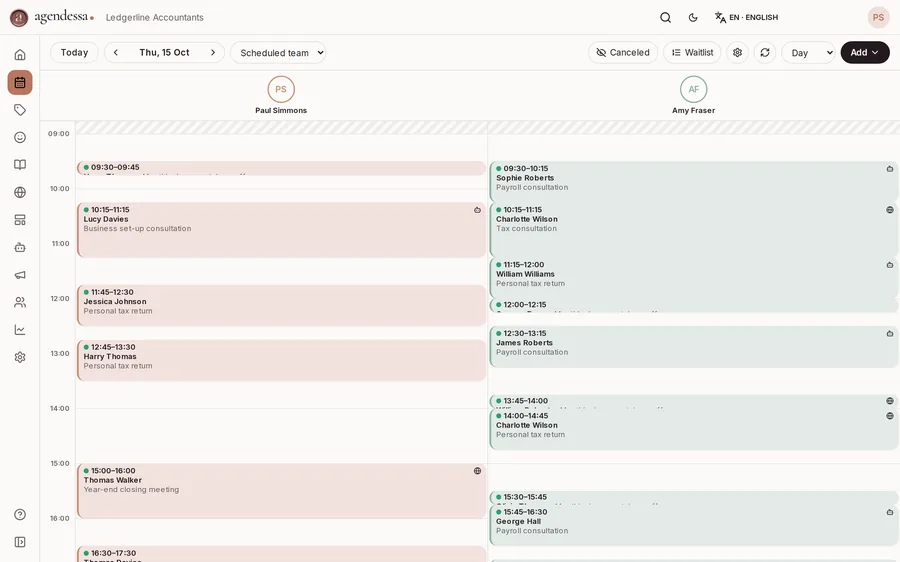Image resolution: width=900 pixels, height=562 pixels.
Task: Click Ledgerline Accountants business name
Action: coord(154,17)
